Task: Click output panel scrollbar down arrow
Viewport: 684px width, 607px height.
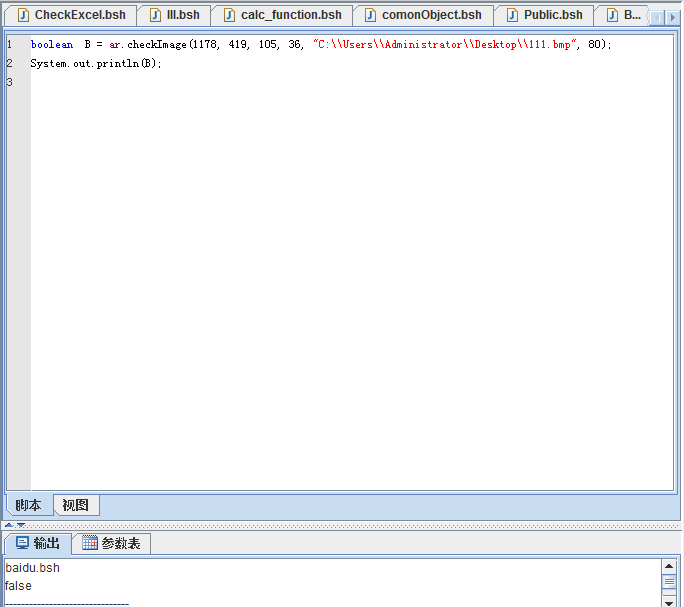Action: (669, 601)
